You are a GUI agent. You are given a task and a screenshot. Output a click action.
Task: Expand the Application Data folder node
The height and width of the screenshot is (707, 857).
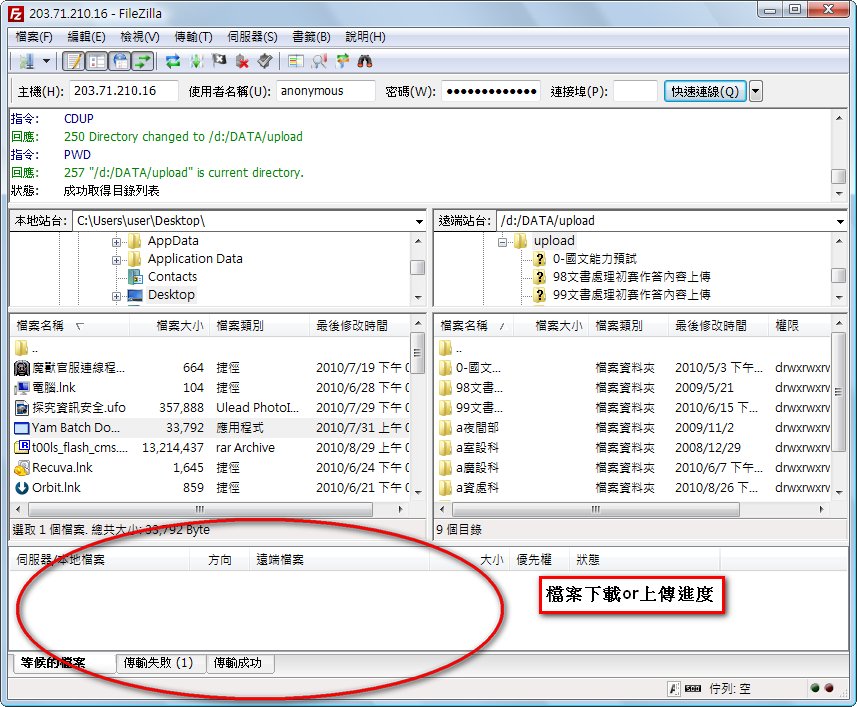116,260
